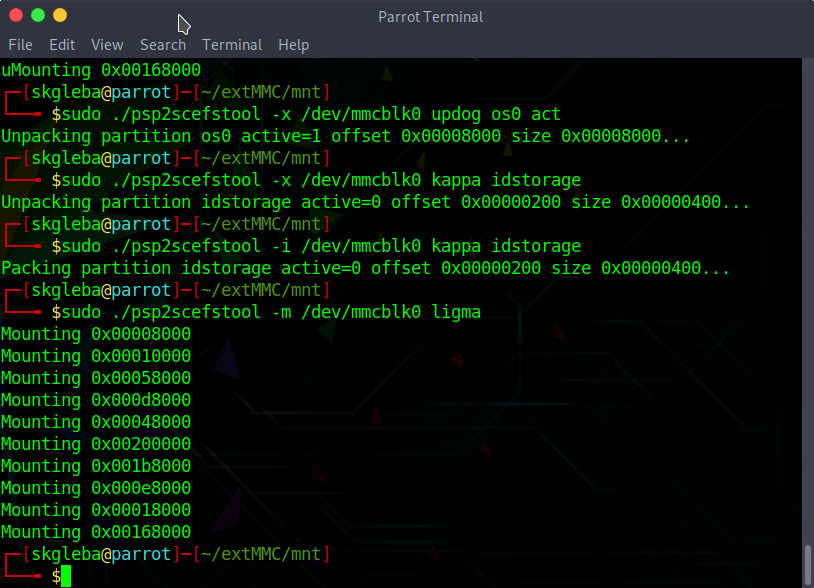This screenshot has height=588, width=814.
Task: Close window with the red button
Action: pyautogui.click(x=16, y=15)
